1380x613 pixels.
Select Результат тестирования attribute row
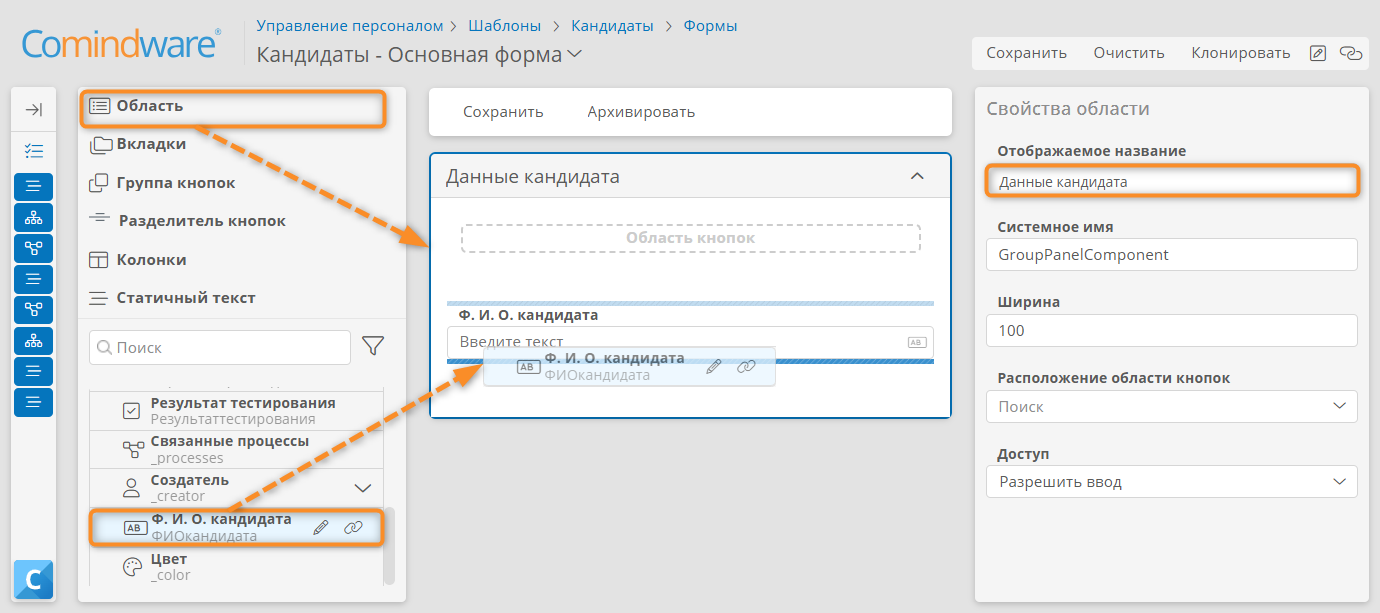click(236, 410)
